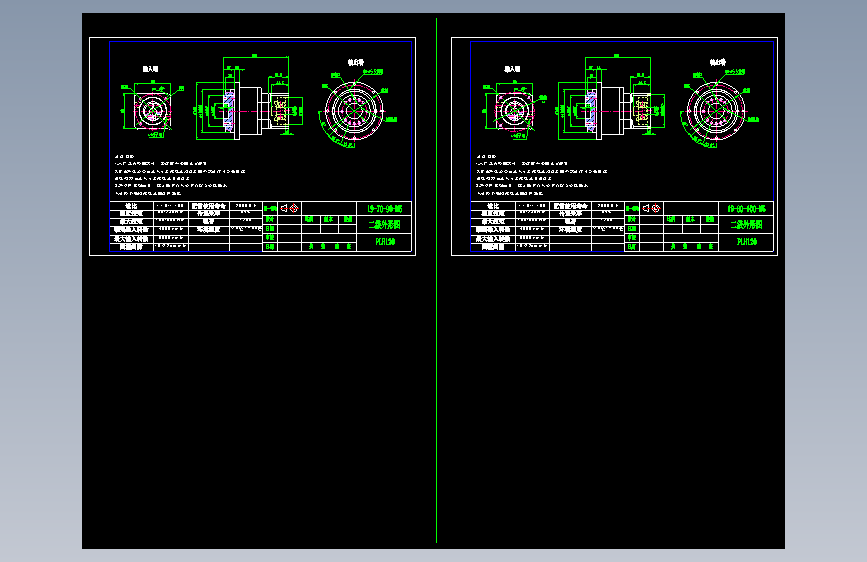Viewport: 867px width, 562px height.
Task: Select circular output-end view on right sheet
Action: pos(716,110)
